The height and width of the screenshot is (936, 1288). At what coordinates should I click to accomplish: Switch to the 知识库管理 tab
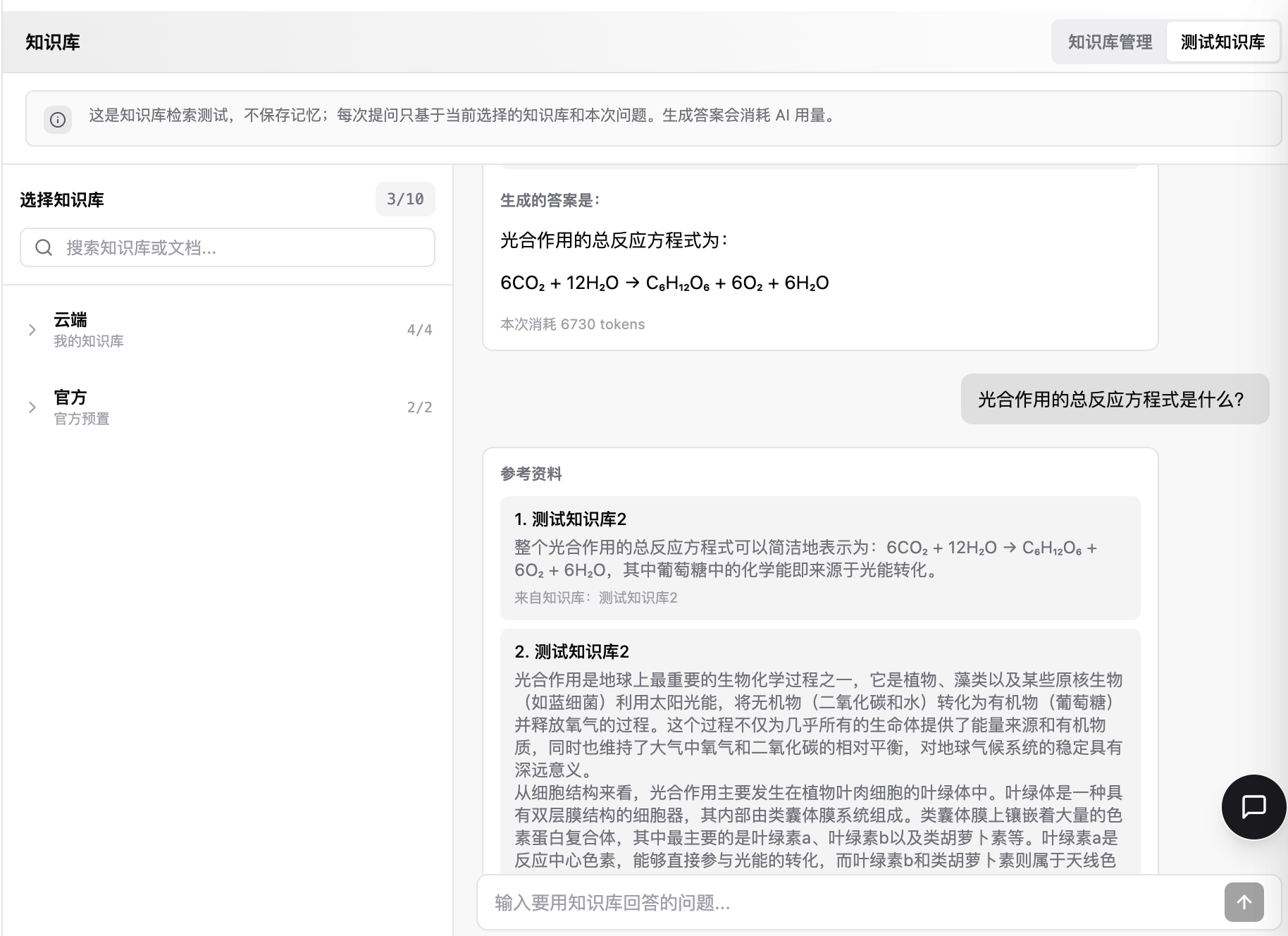click(1110, 42)
